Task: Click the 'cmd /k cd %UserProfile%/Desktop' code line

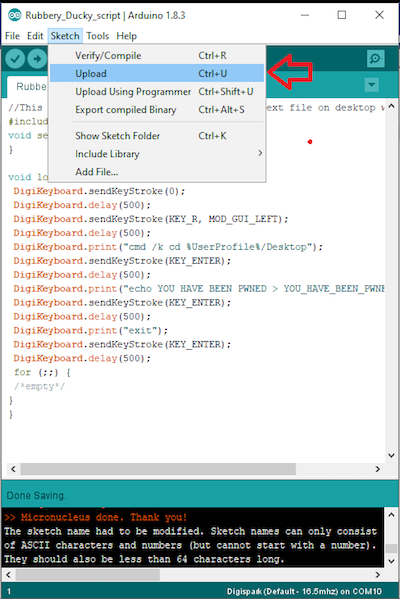Action: [168, 247]
